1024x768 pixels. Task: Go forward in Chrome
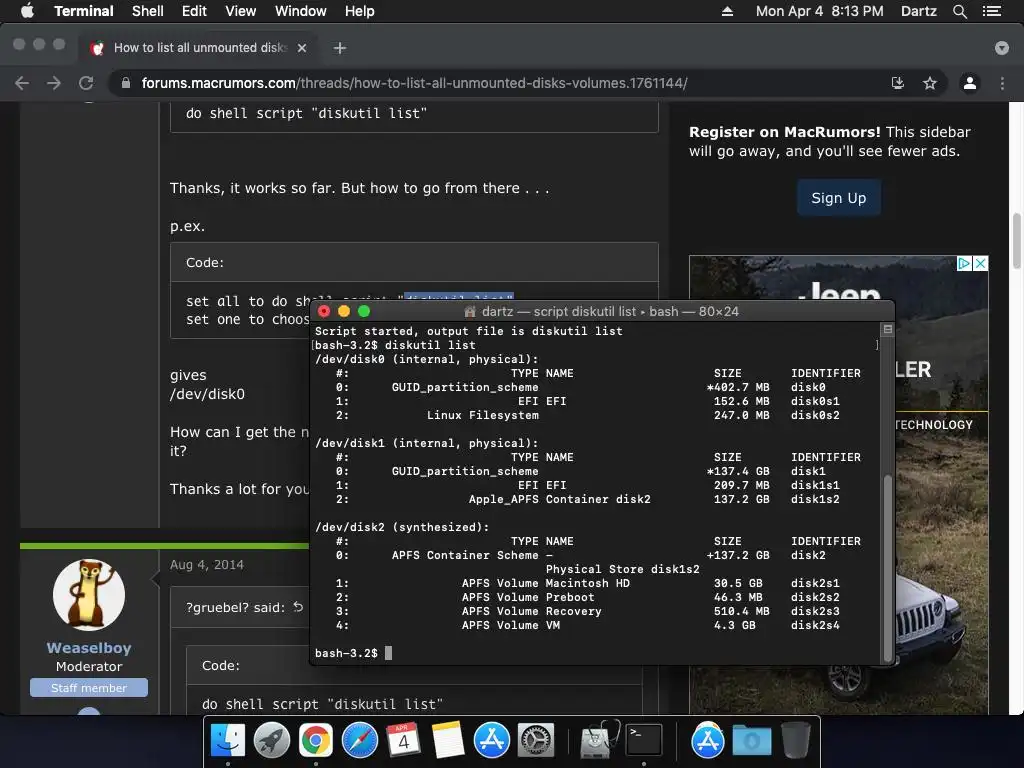pyautogui.click(x=54, y=83)
